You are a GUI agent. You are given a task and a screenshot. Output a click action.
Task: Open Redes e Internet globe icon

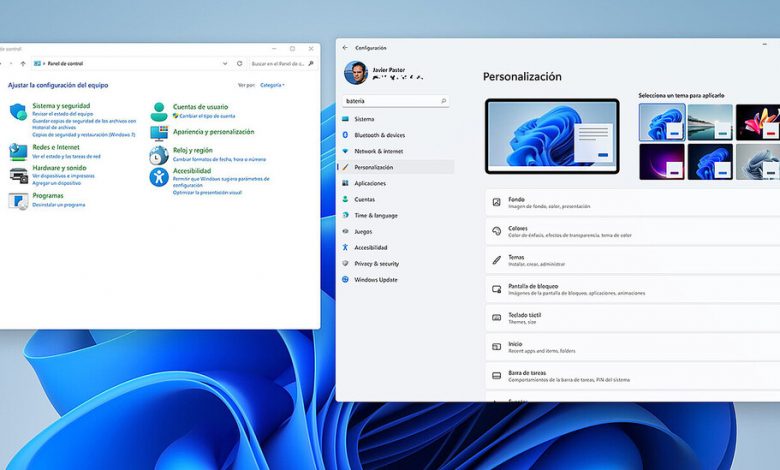[18, 152]
